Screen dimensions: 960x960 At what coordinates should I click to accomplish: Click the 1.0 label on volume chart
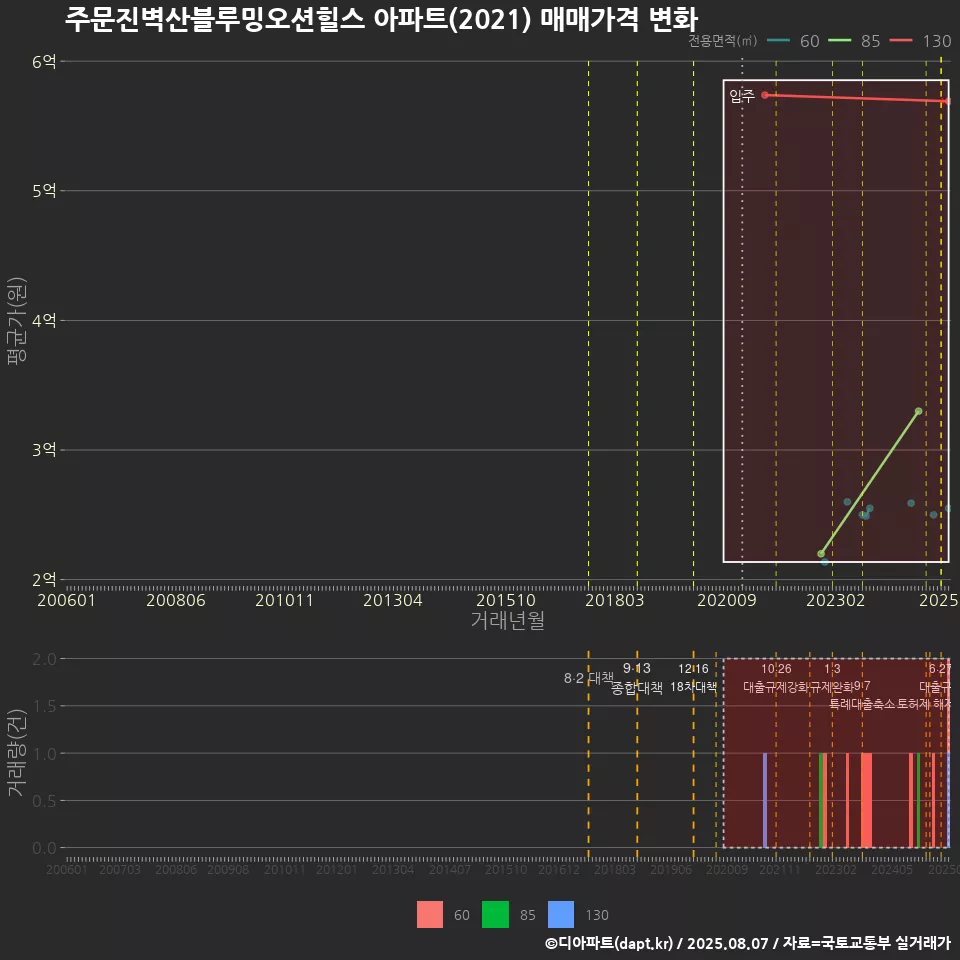(x=44, y=754)
